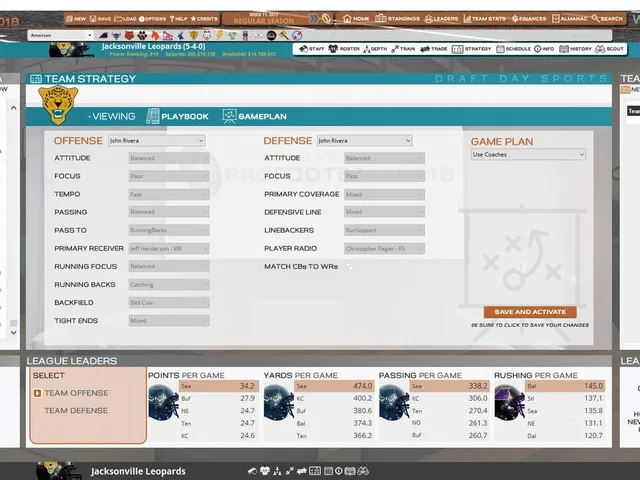
Task: Click the strategy board icon in bottom bar
Action: click(315, 471)
